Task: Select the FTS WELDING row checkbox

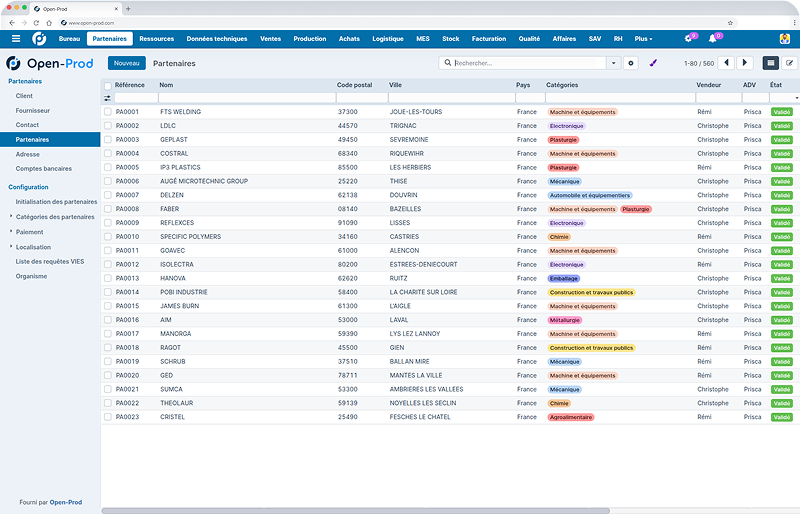Action: (x=108, y=111)
